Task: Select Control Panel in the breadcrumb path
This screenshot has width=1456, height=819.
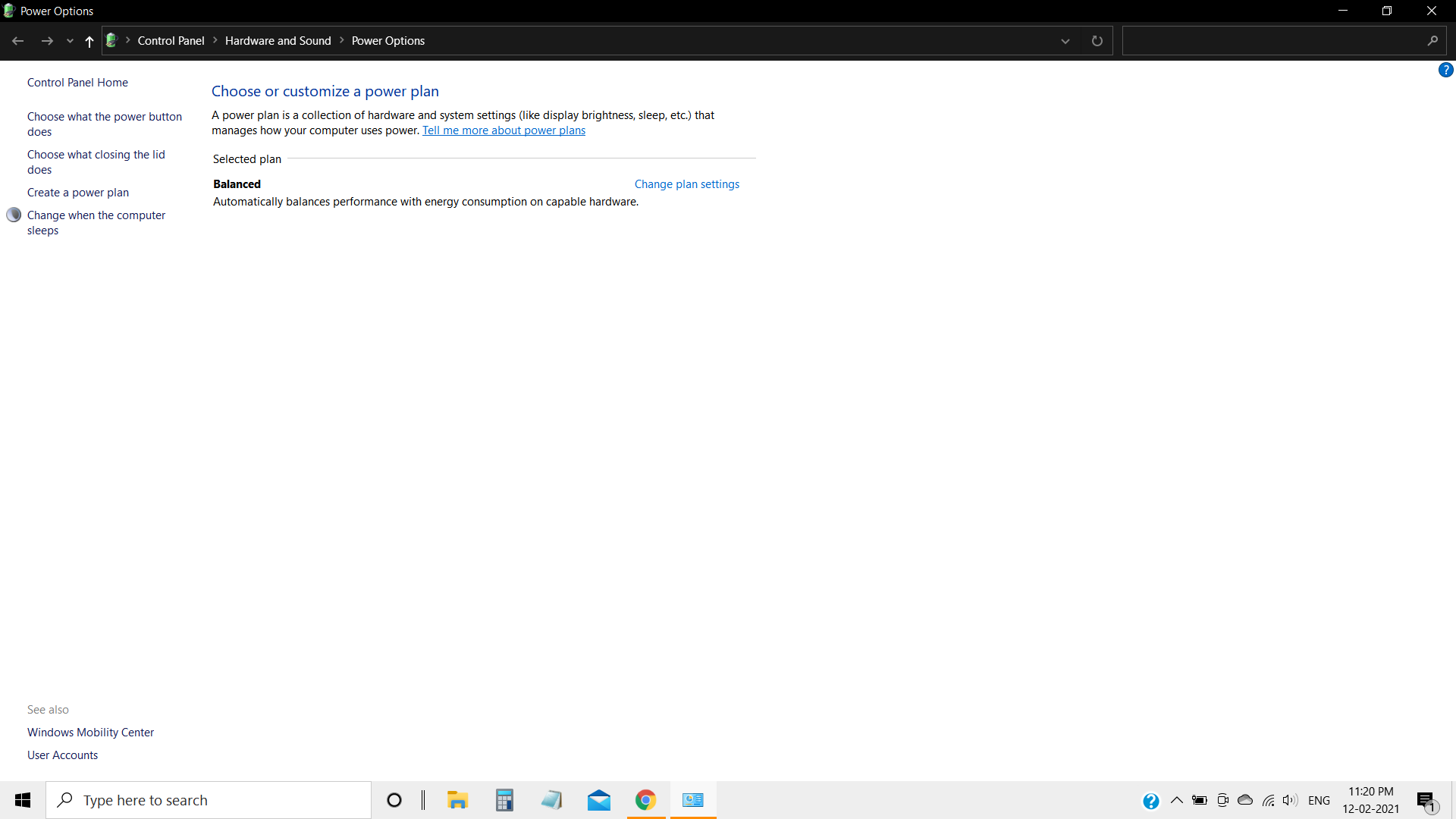Action: coord(171,41)
